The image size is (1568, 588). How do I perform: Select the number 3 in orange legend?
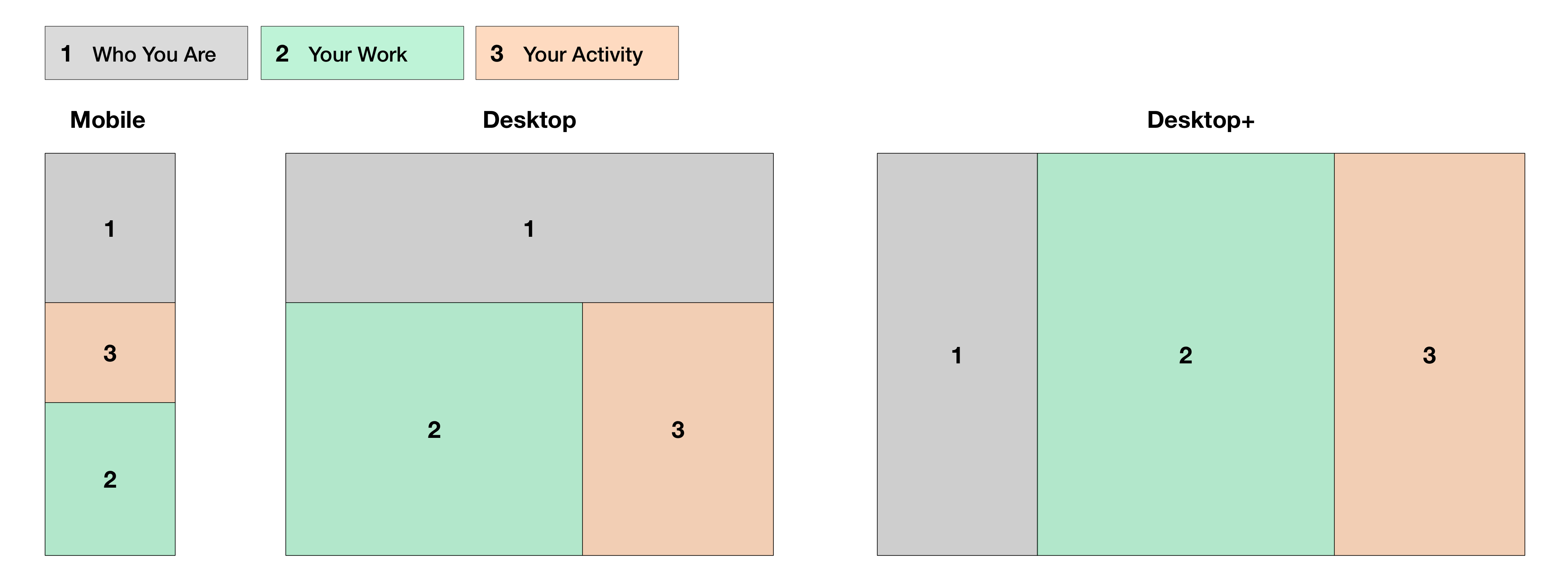coord(497,54)
